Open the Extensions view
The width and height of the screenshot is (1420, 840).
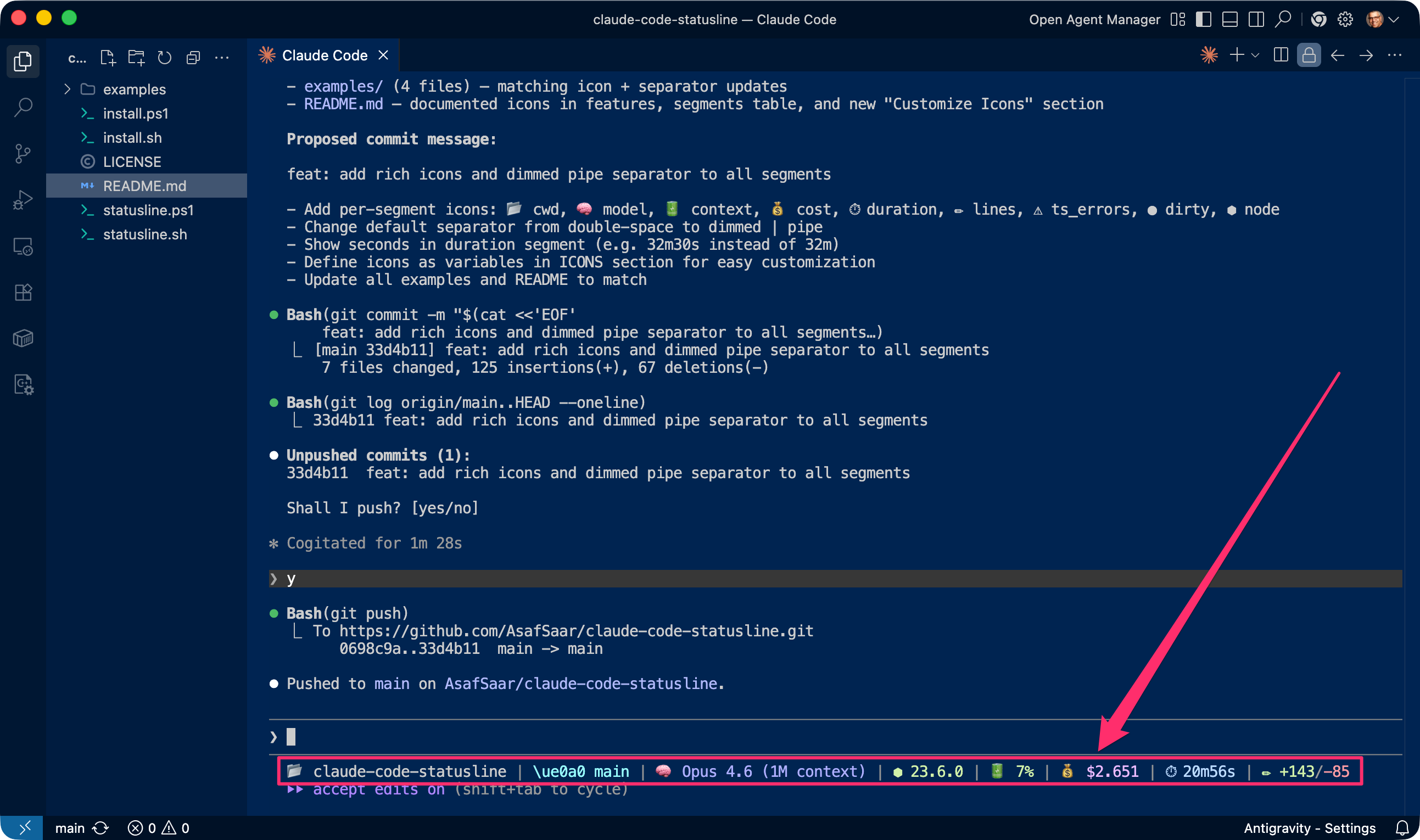(23, 293)
